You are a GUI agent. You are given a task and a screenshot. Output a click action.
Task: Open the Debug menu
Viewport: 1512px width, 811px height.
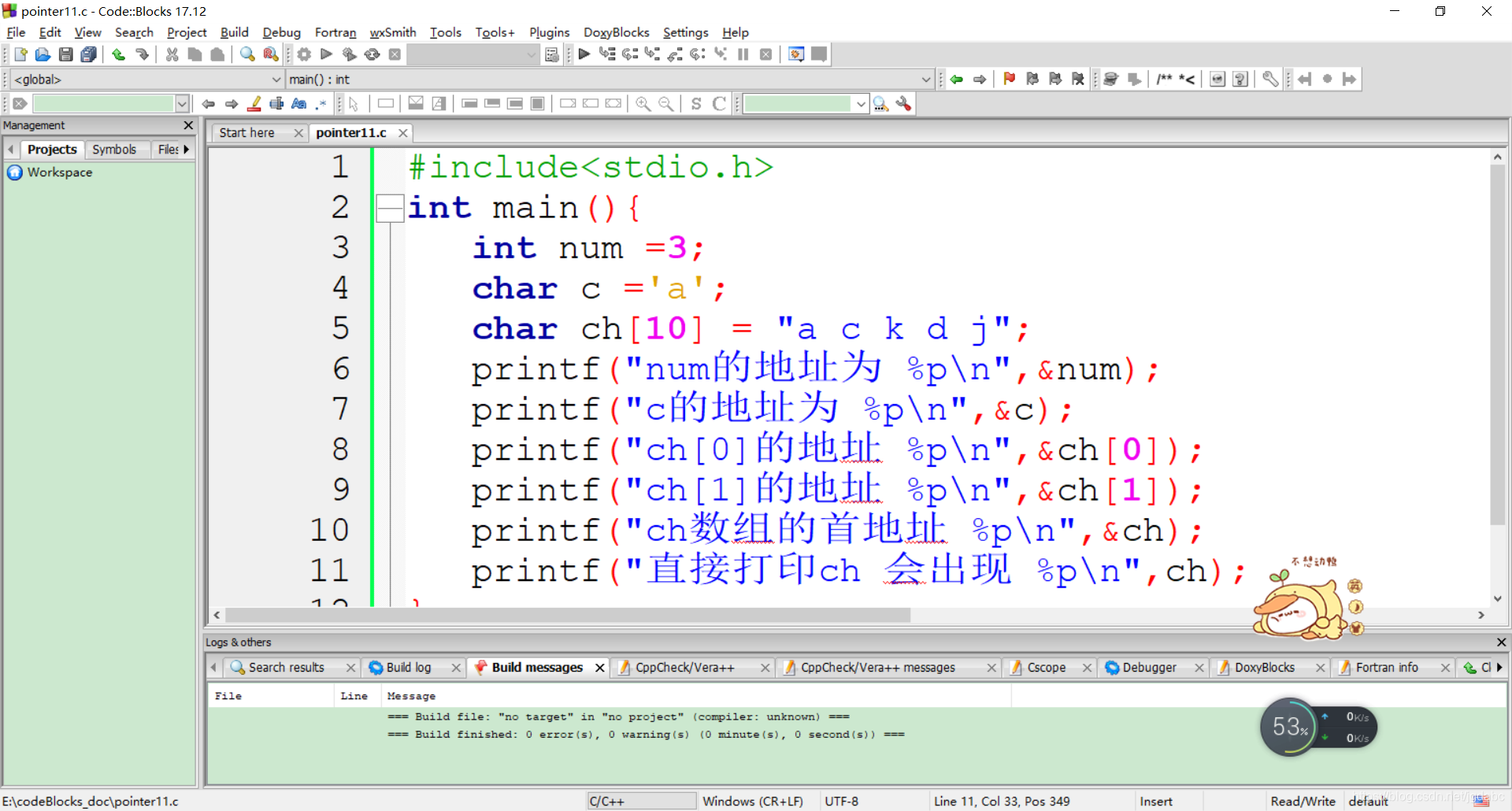click(281, 32)
